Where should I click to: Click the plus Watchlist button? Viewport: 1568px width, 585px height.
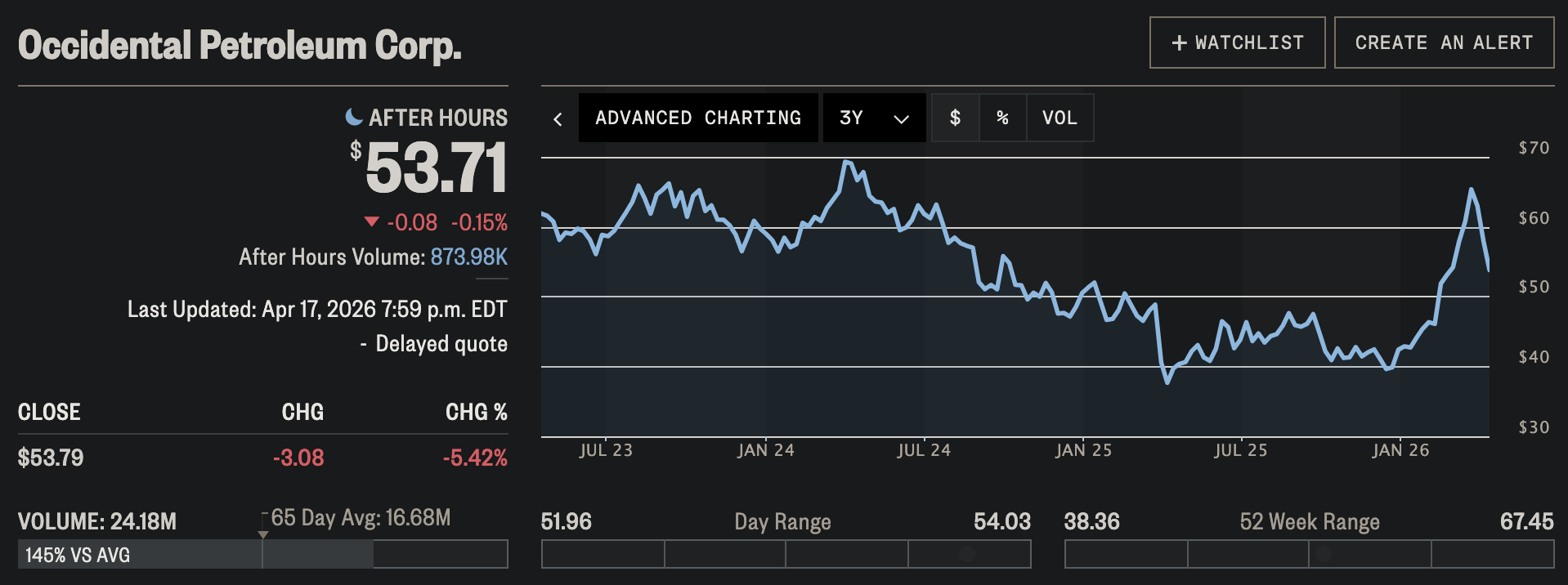pos(1237,42)
